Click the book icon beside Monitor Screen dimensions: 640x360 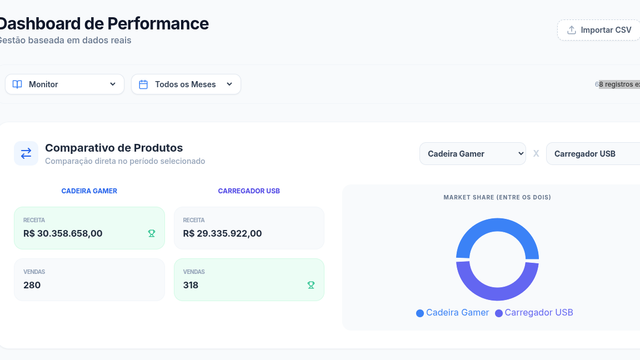[17, 84]
